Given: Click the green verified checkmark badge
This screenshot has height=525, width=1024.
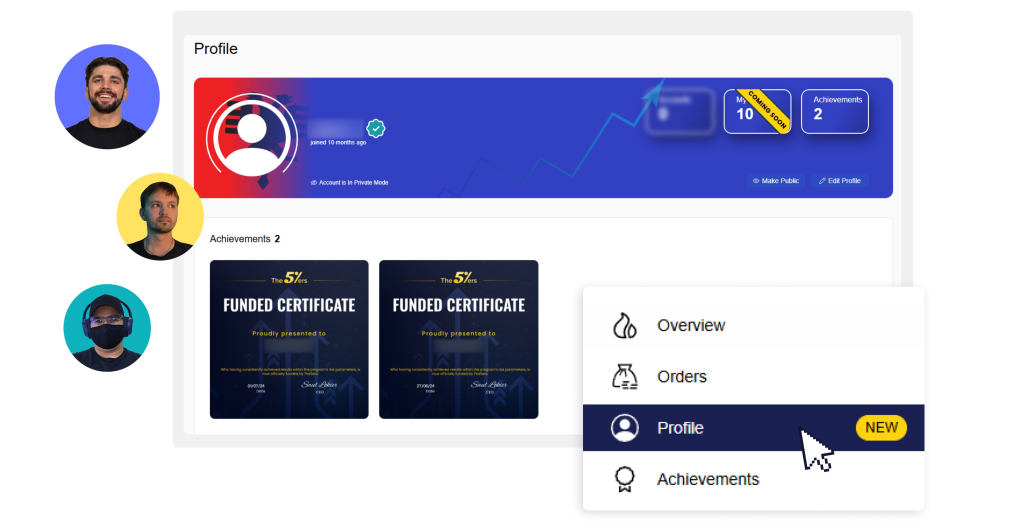Looking at the screenshot, I should pyautogui.click(x=376, y=129).
